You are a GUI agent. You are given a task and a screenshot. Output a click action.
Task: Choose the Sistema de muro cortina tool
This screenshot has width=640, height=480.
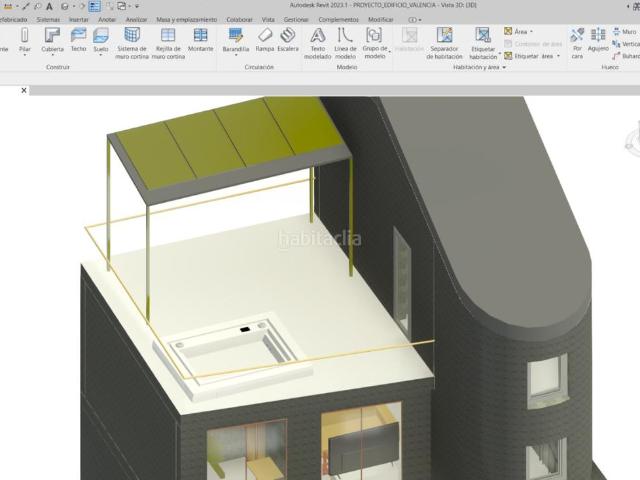point(131,40)
